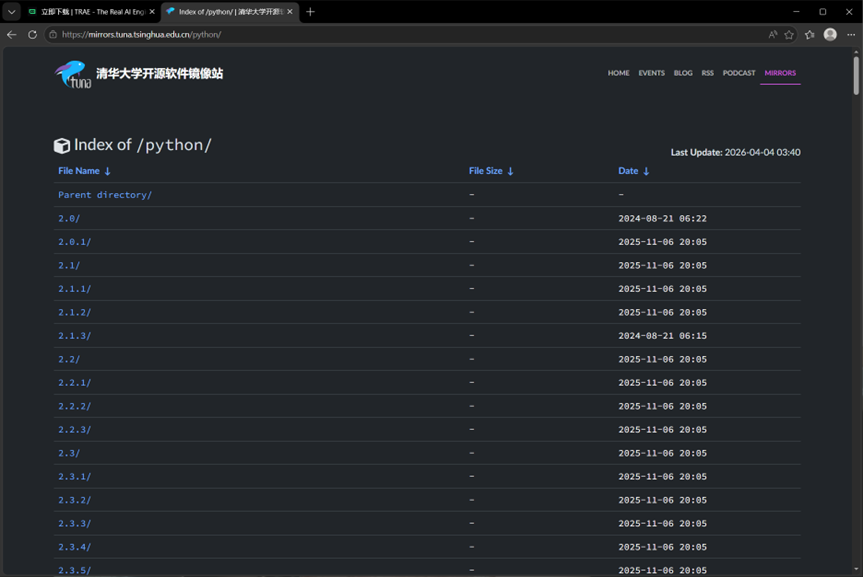The height and width of the screenshot is (577, 863).
Task: Close the TRAE tab
Action: pos(152,12)
